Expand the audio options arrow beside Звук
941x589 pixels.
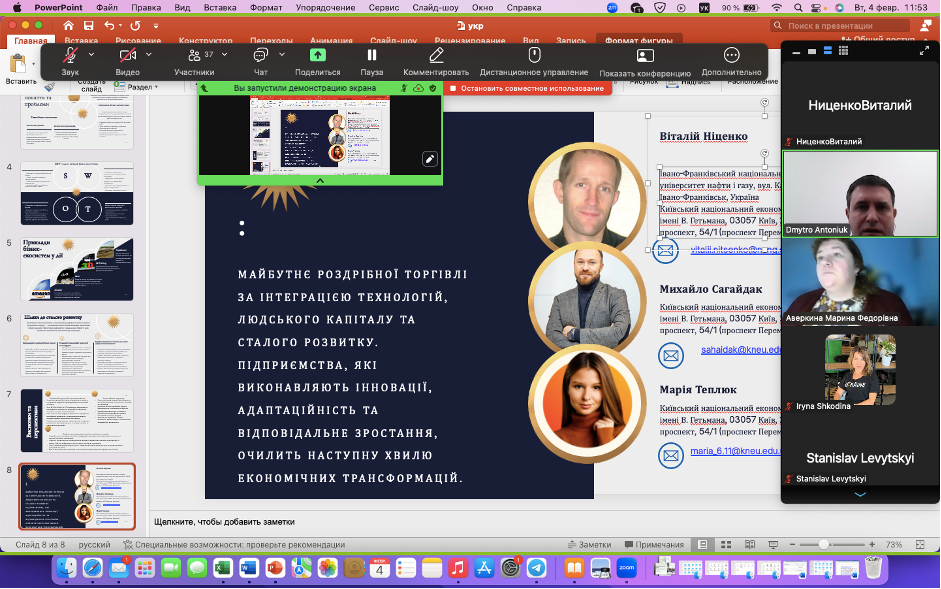click(91, 55)
